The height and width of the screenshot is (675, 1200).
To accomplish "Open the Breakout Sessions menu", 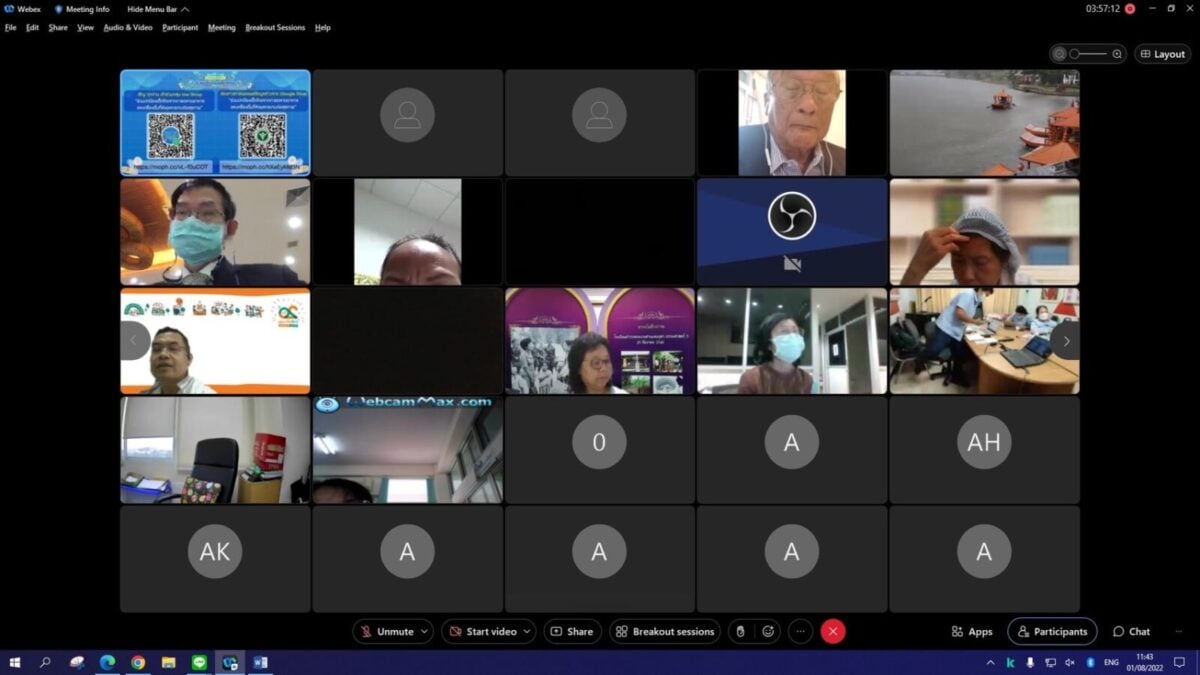I will pos(275,27).
